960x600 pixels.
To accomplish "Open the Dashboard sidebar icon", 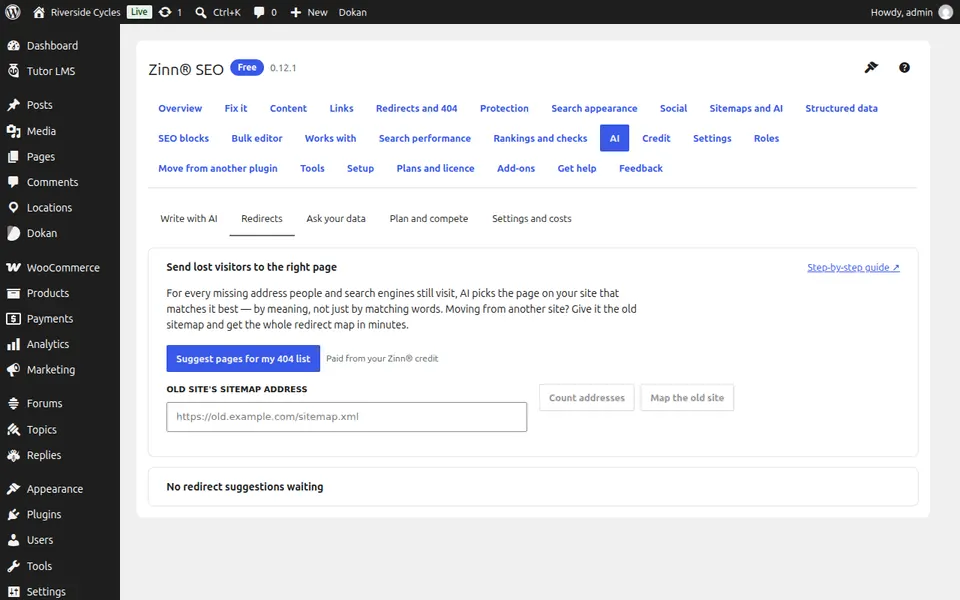I will click(13, 45).
